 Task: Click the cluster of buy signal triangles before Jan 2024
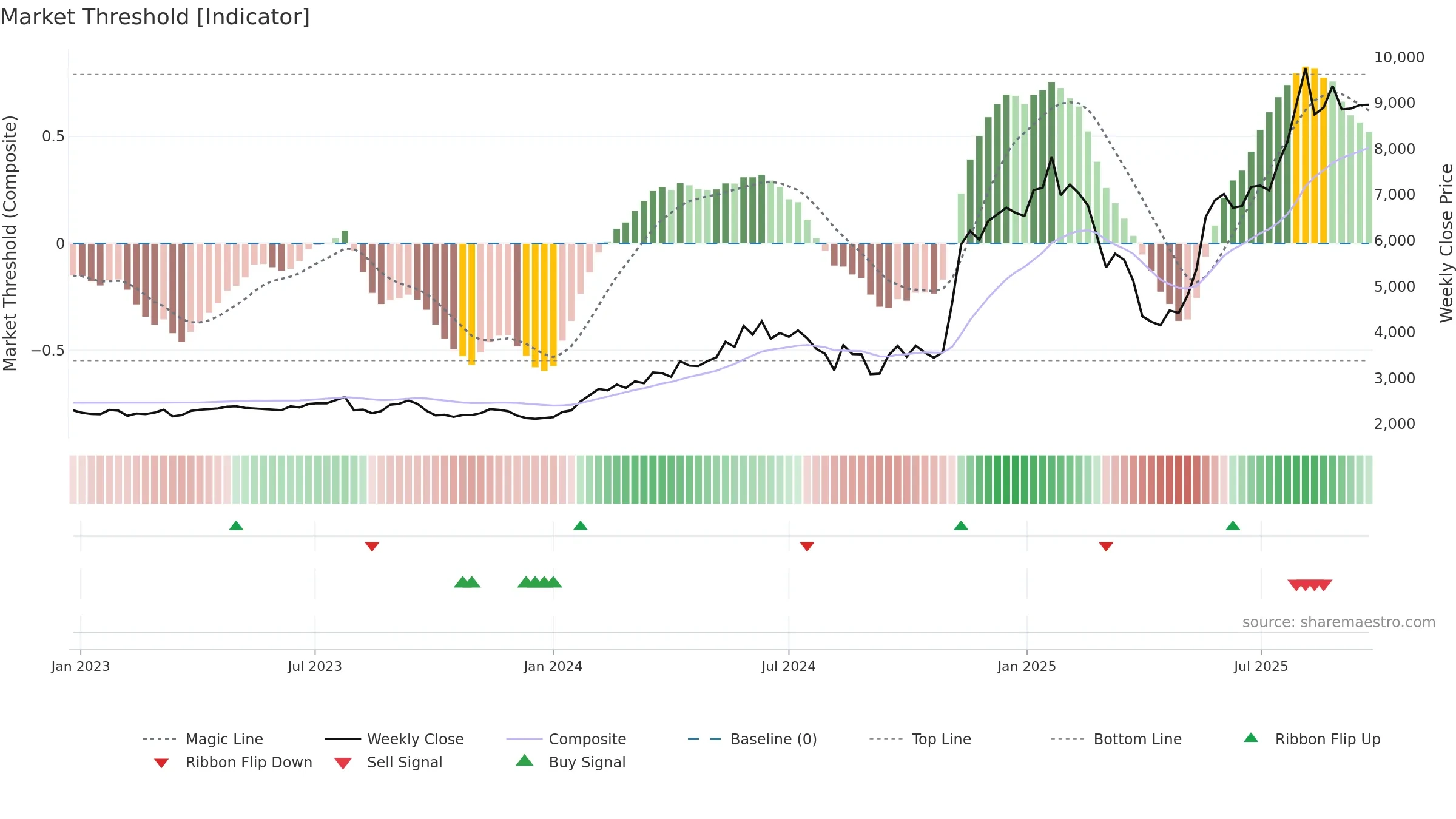coord(539,582)
